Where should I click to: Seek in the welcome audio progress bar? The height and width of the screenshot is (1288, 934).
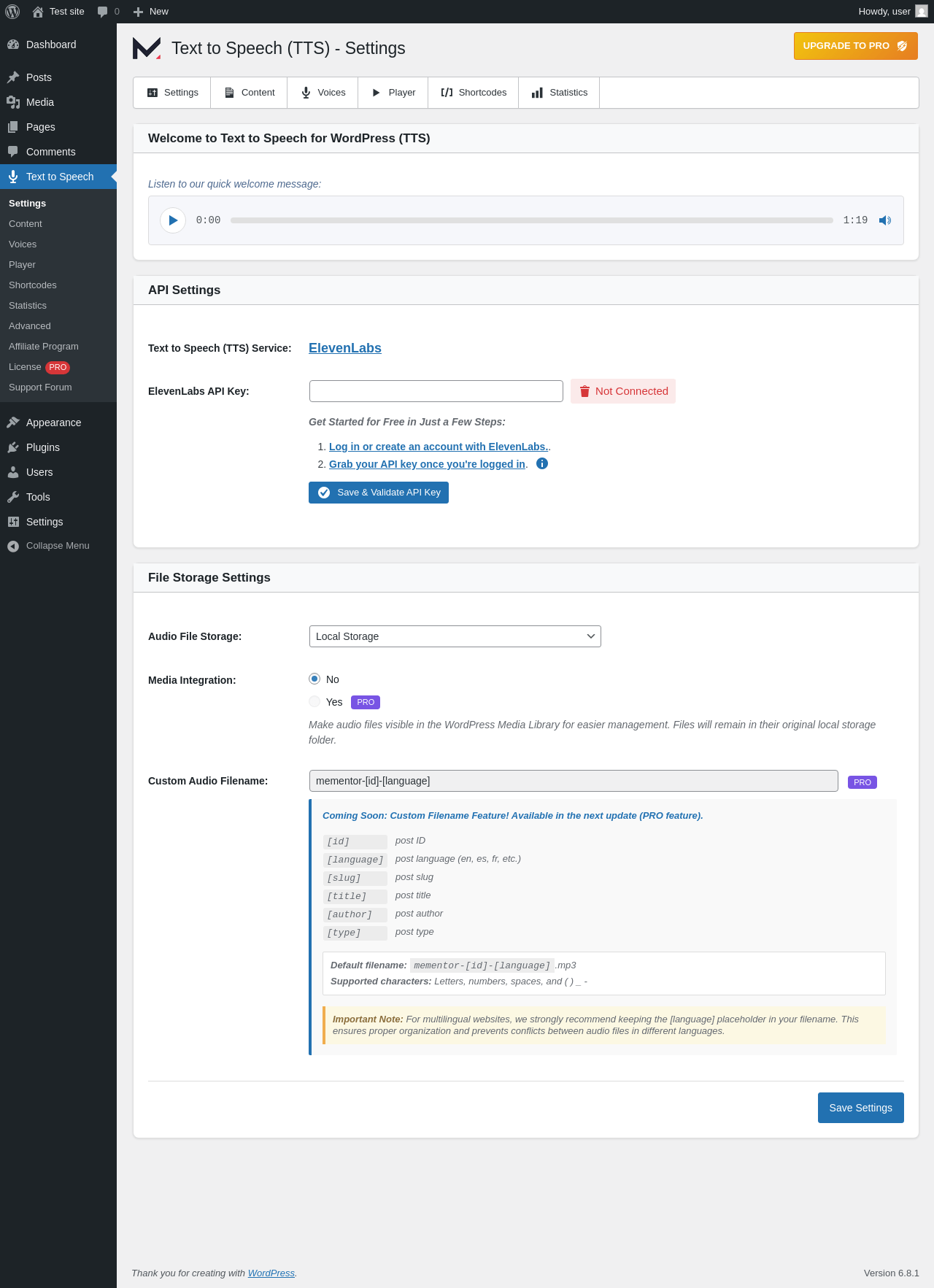point(532,220)
